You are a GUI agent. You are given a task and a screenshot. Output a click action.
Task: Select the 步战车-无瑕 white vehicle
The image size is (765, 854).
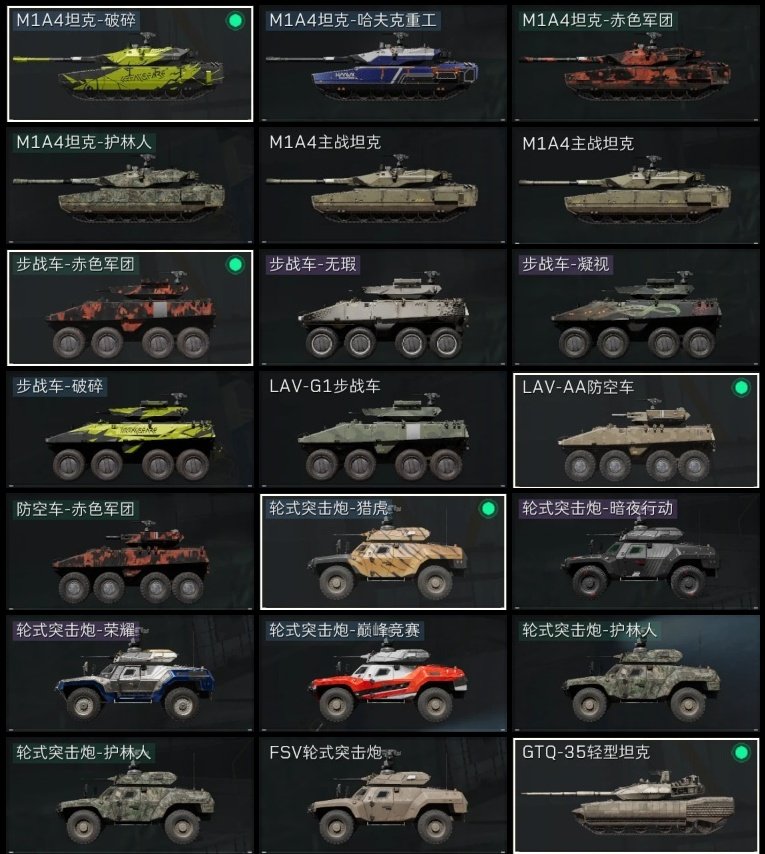pyautogui.click(x=383, y=308)
